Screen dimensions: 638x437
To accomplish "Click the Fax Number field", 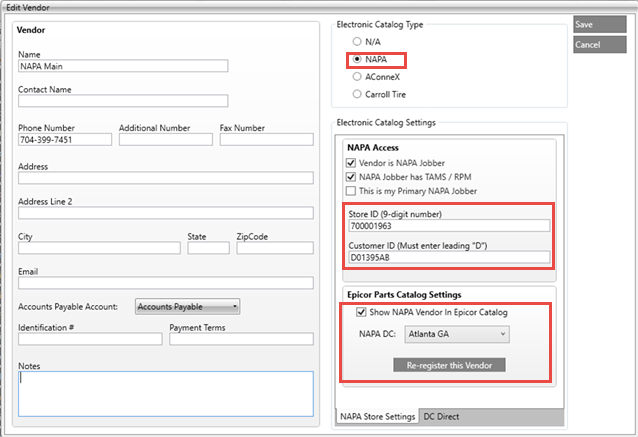I will pos(267,140).
